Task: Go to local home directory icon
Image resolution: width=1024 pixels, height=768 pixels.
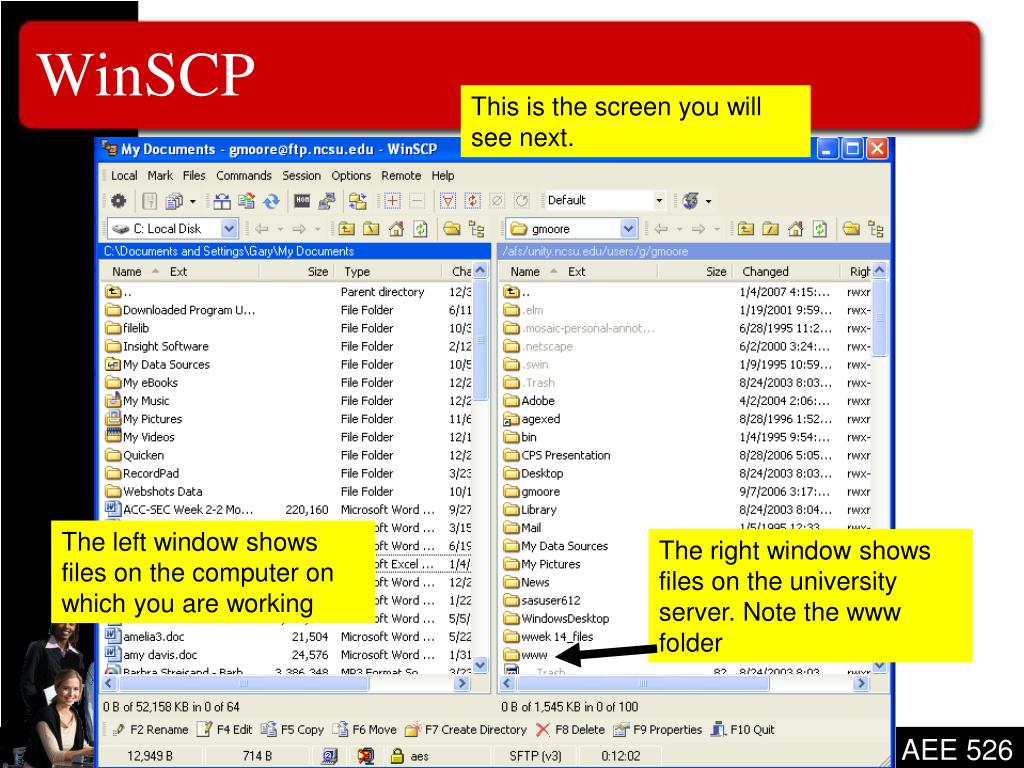Action: 396,229
